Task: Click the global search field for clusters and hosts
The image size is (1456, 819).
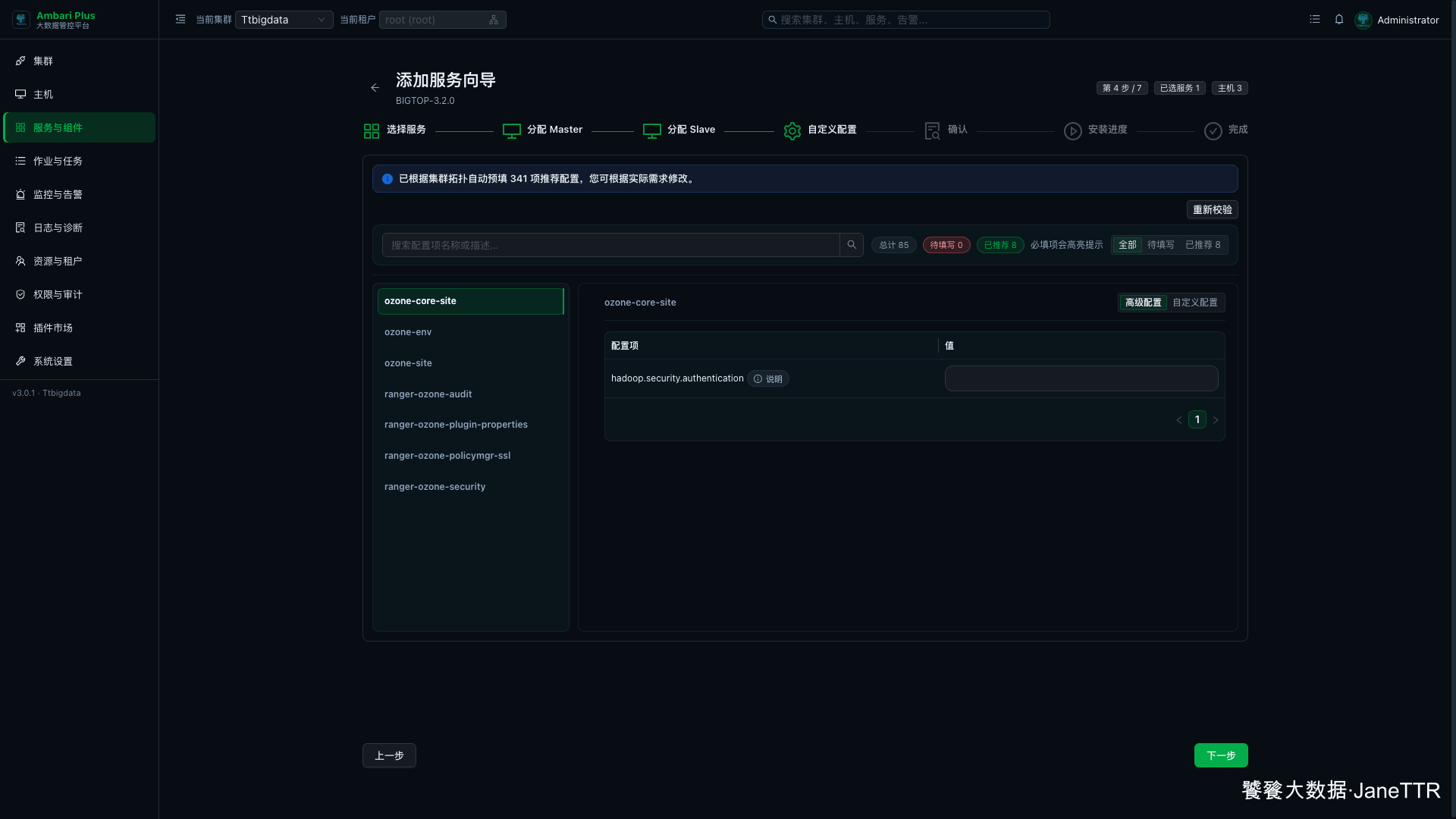Action: click(905, 20)
